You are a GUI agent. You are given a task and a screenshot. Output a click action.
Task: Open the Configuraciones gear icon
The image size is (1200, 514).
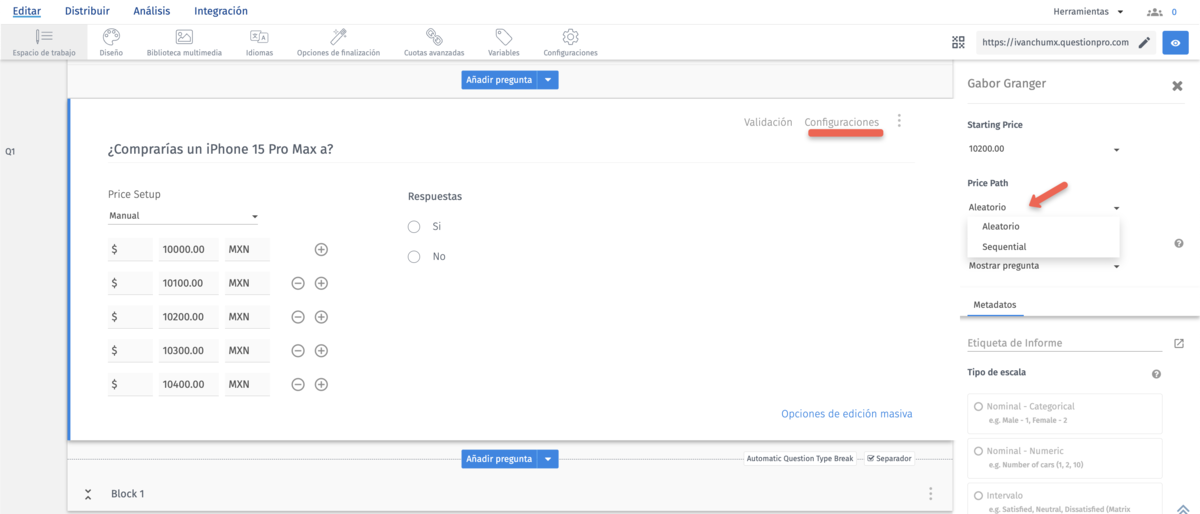tap(570, 37)
